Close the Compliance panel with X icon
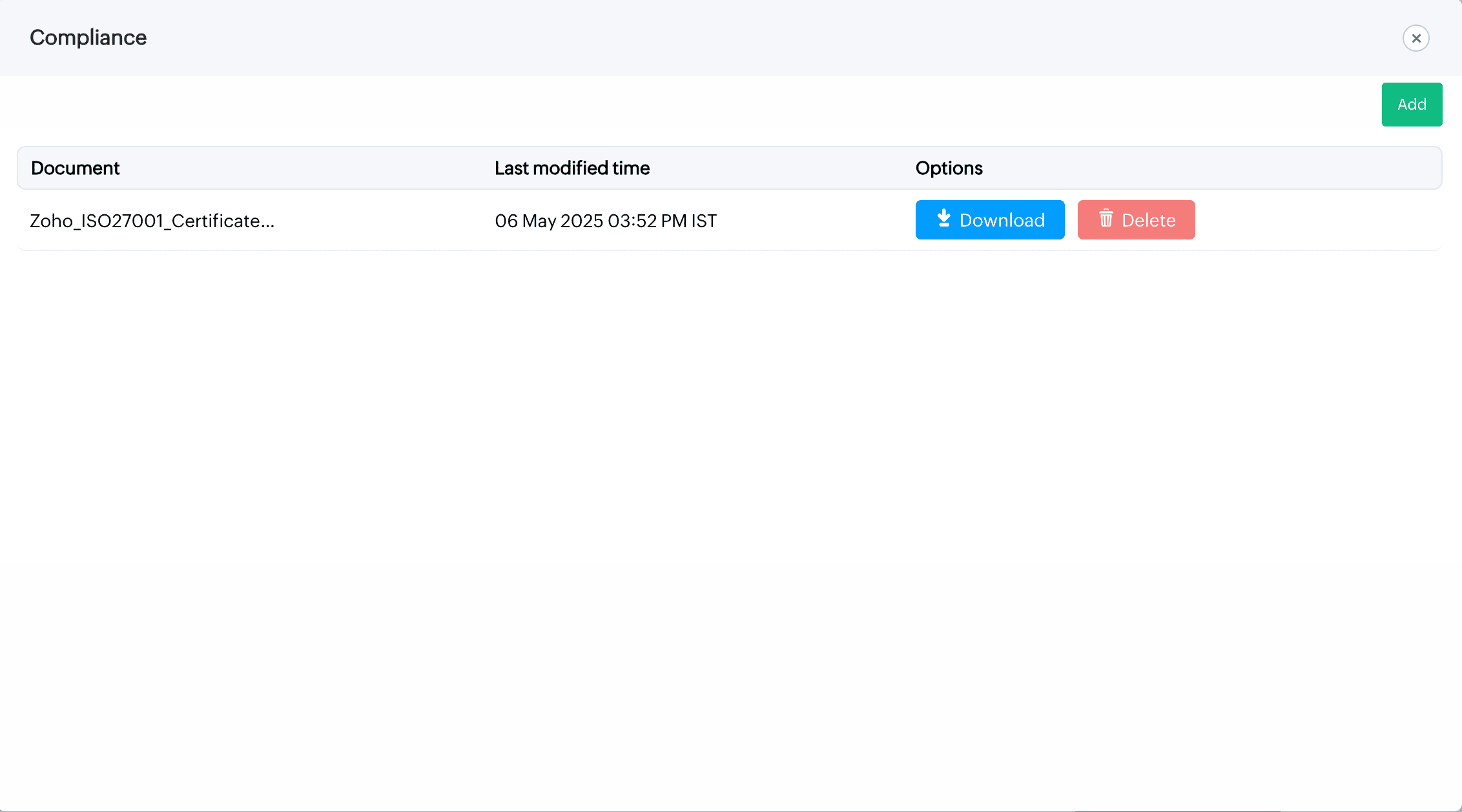Image resolution: width=1462 pixels, height=812 pixels. (x=1416, y=38)
